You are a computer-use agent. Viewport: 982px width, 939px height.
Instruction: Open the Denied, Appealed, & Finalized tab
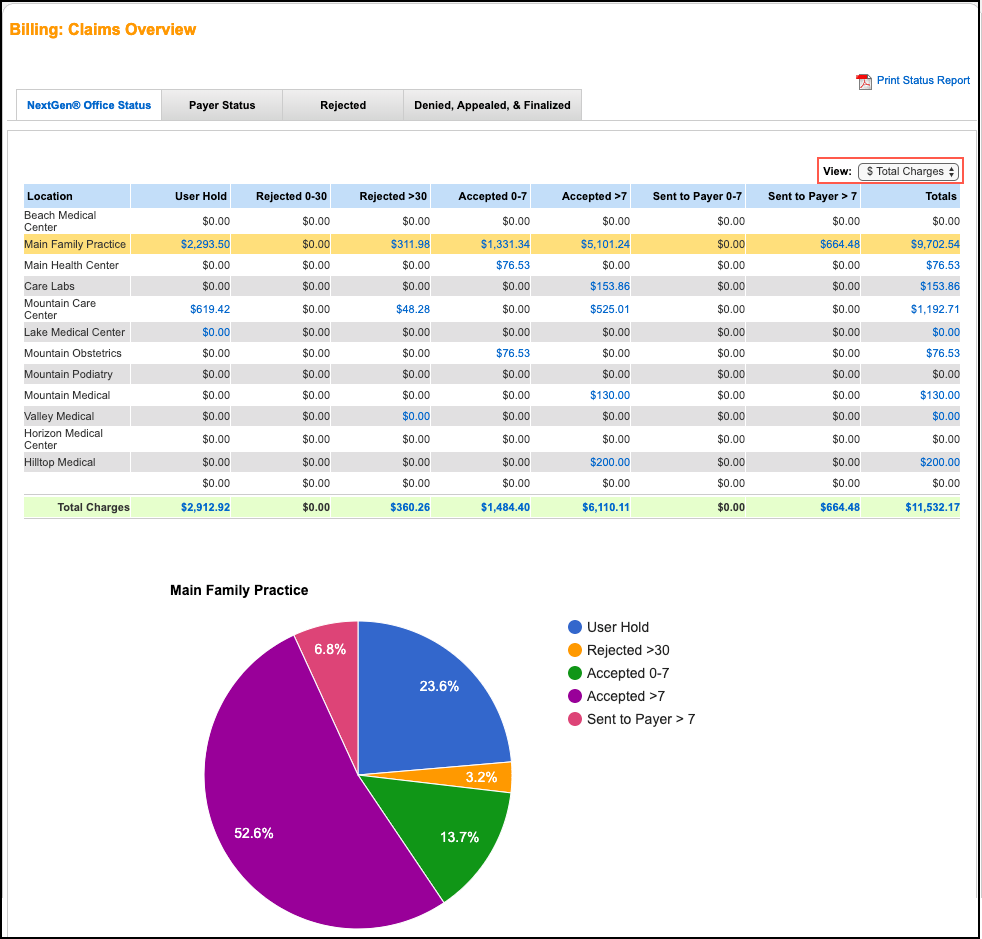pyautogui.click(x=492, y=104)
